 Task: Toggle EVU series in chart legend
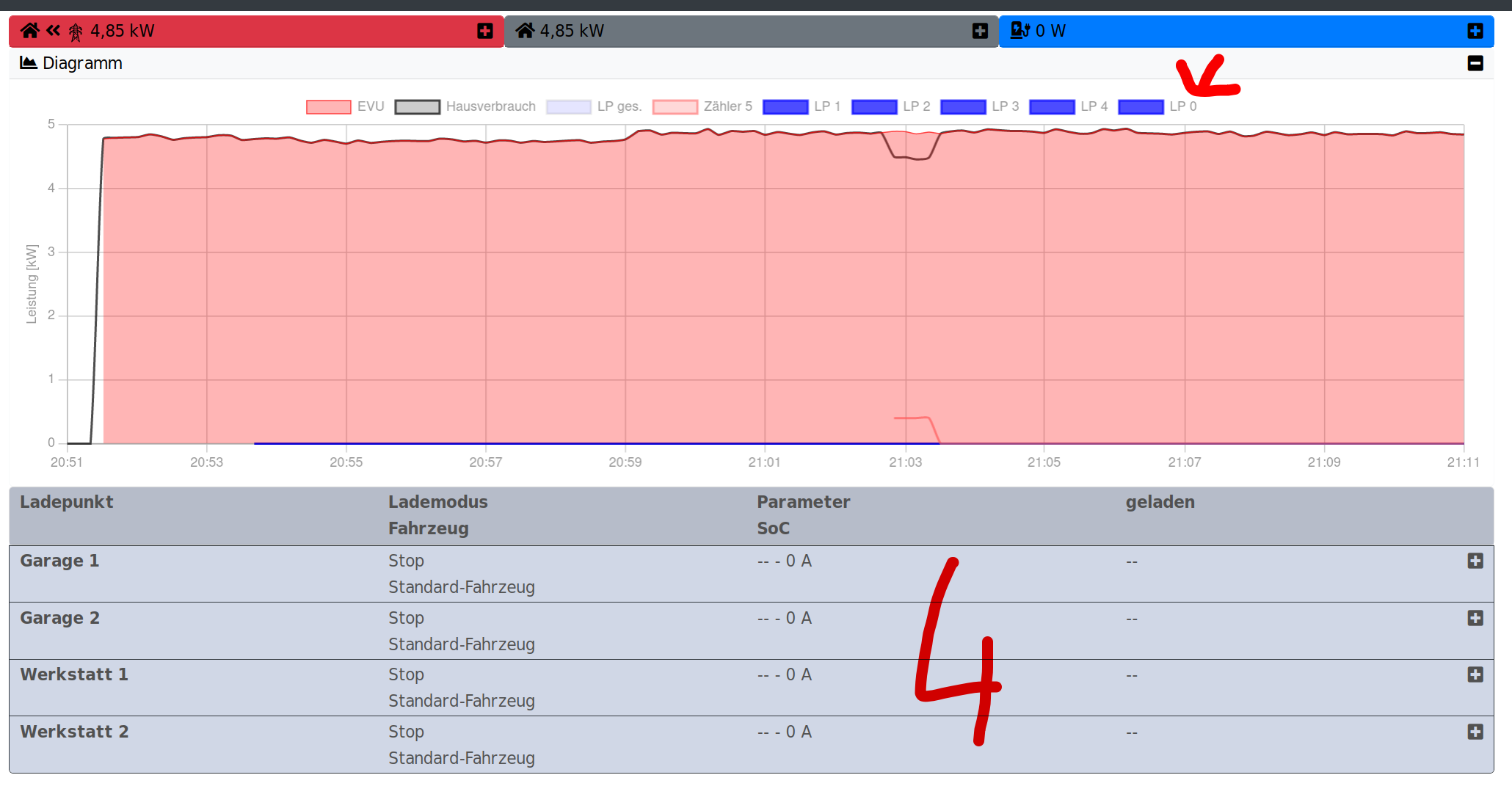click(345, 106)
